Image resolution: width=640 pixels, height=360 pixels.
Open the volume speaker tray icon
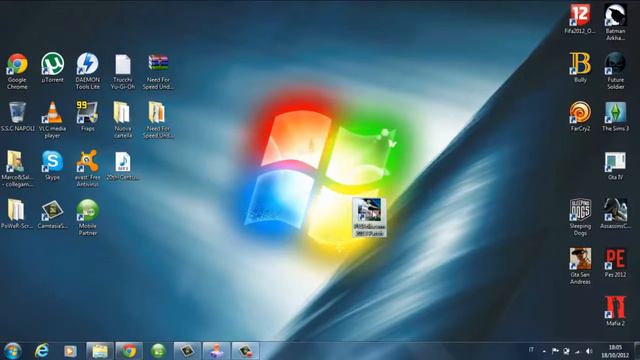(589, 351)
